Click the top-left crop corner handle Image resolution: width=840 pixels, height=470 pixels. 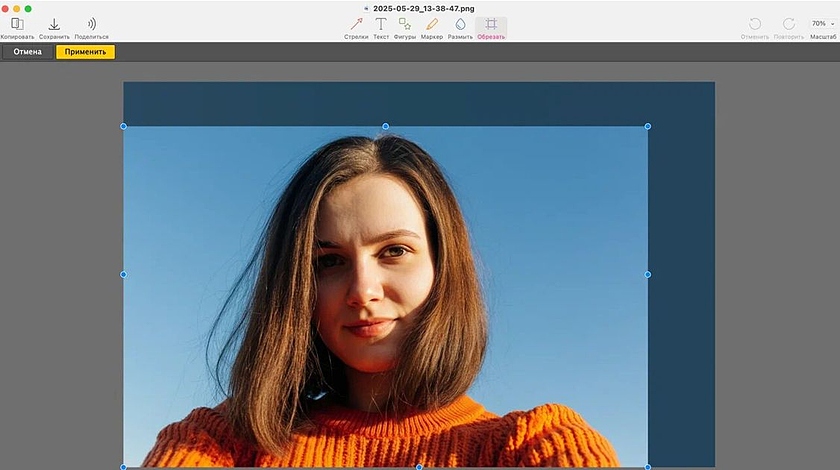pos(124,126)
